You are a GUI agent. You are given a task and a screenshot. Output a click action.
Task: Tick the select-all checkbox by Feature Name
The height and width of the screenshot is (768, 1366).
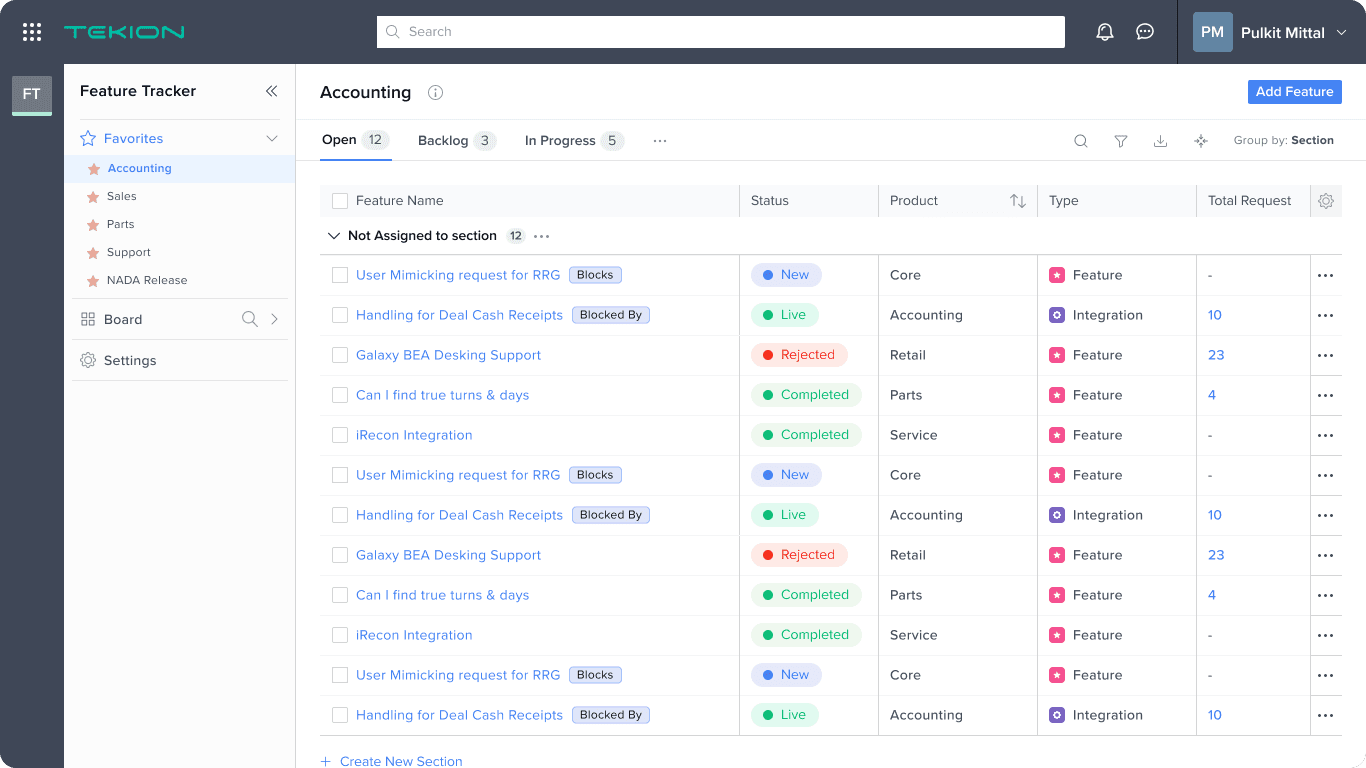pos(340,201)
